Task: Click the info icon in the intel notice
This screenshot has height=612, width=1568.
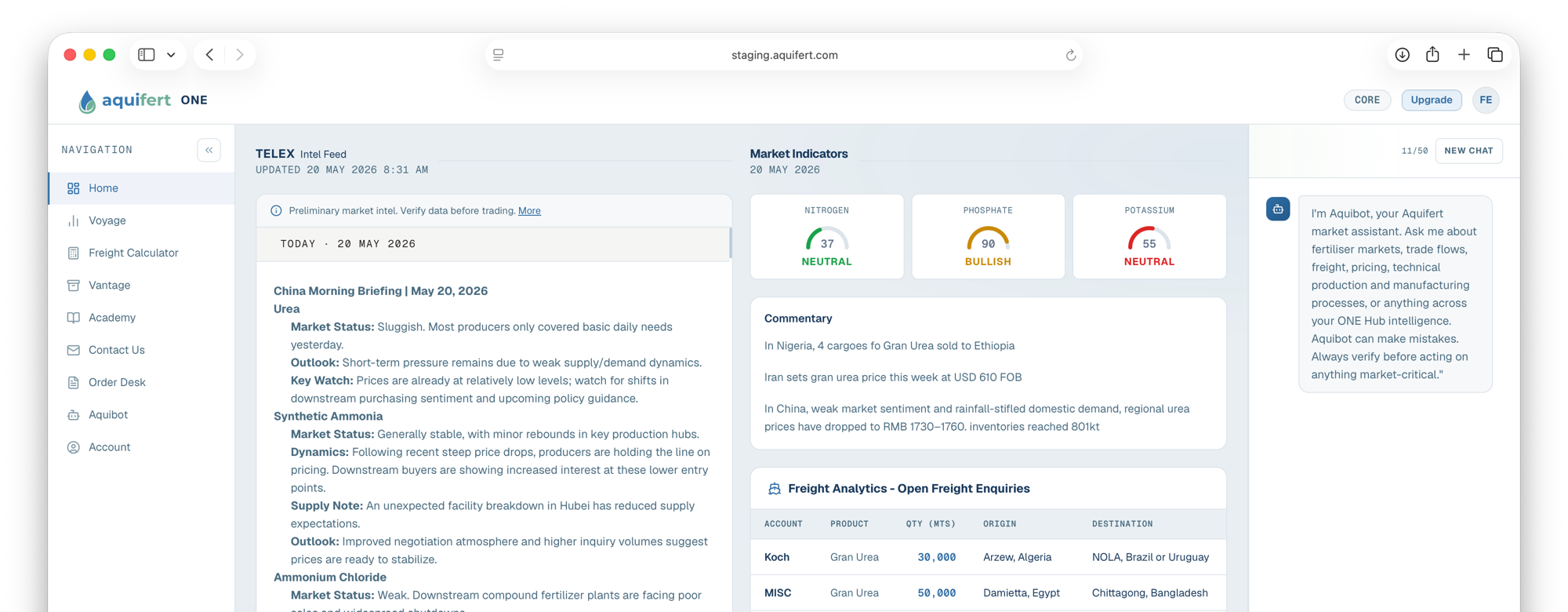Action: [276, 211]
